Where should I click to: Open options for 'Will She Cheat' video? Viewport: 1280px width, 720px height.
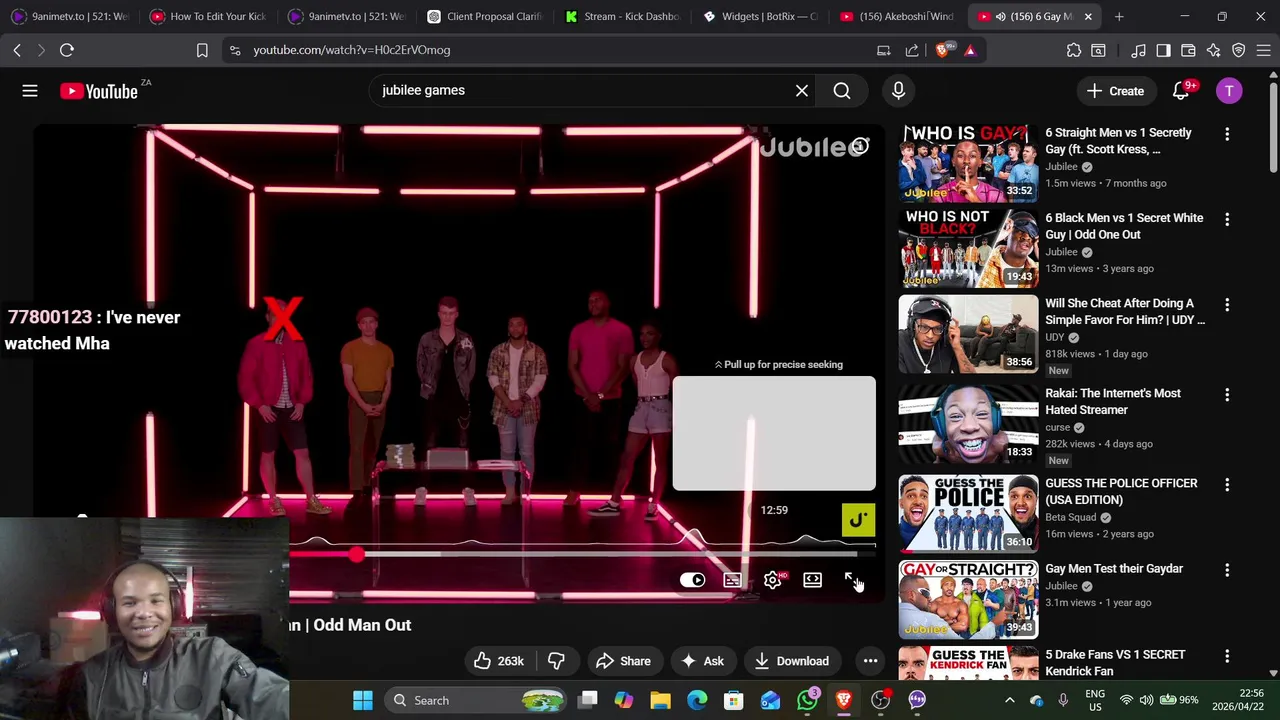tap(1227, 304)
